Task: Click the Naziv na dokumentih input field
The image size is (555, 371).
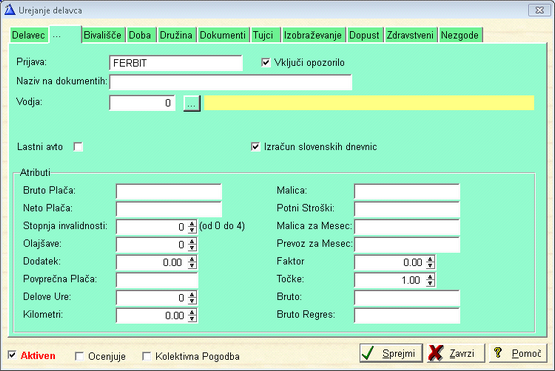Action: tap(230, 82)
